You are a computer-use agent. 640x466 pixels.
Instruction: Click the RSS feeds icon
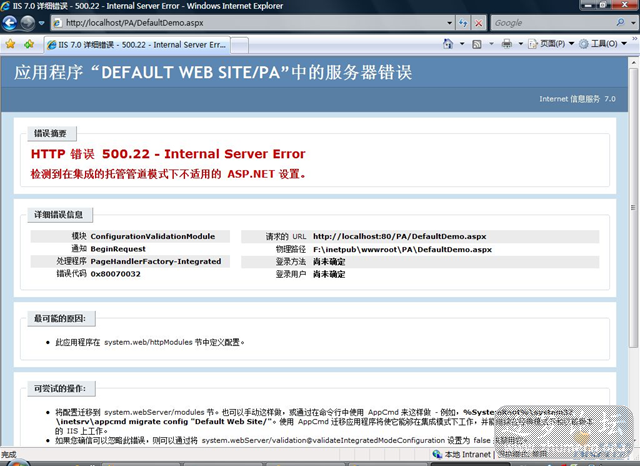point(477,44)
